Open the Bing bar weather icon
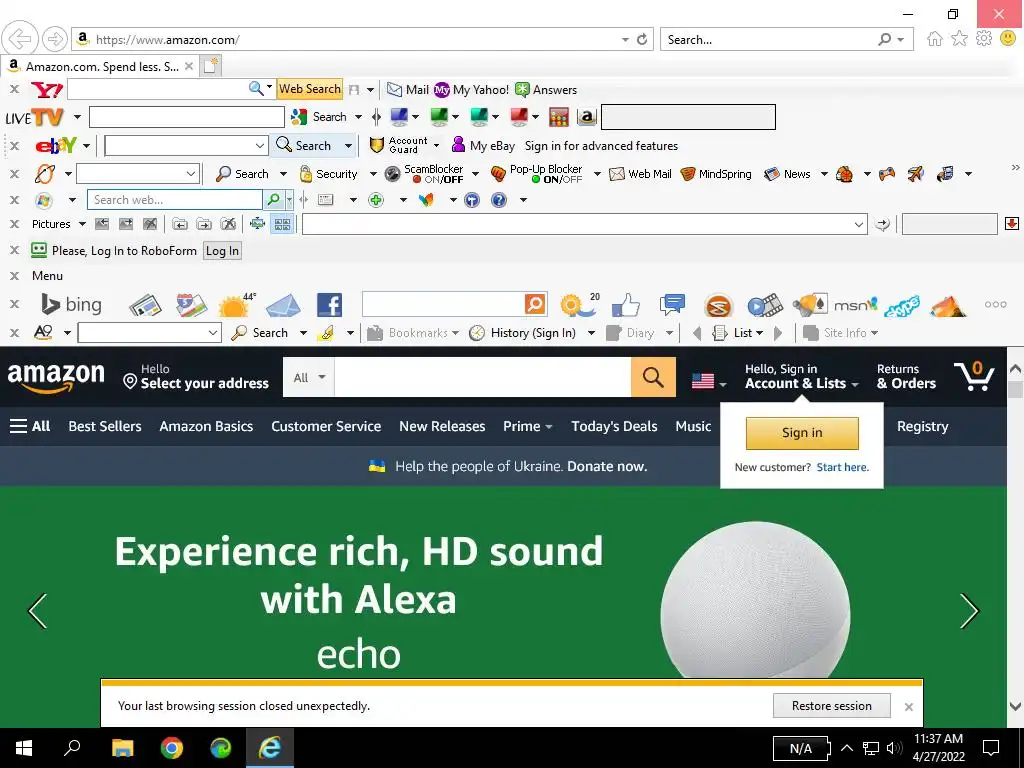The height and width of the screenshot is (768, 1024). (236, 305)
